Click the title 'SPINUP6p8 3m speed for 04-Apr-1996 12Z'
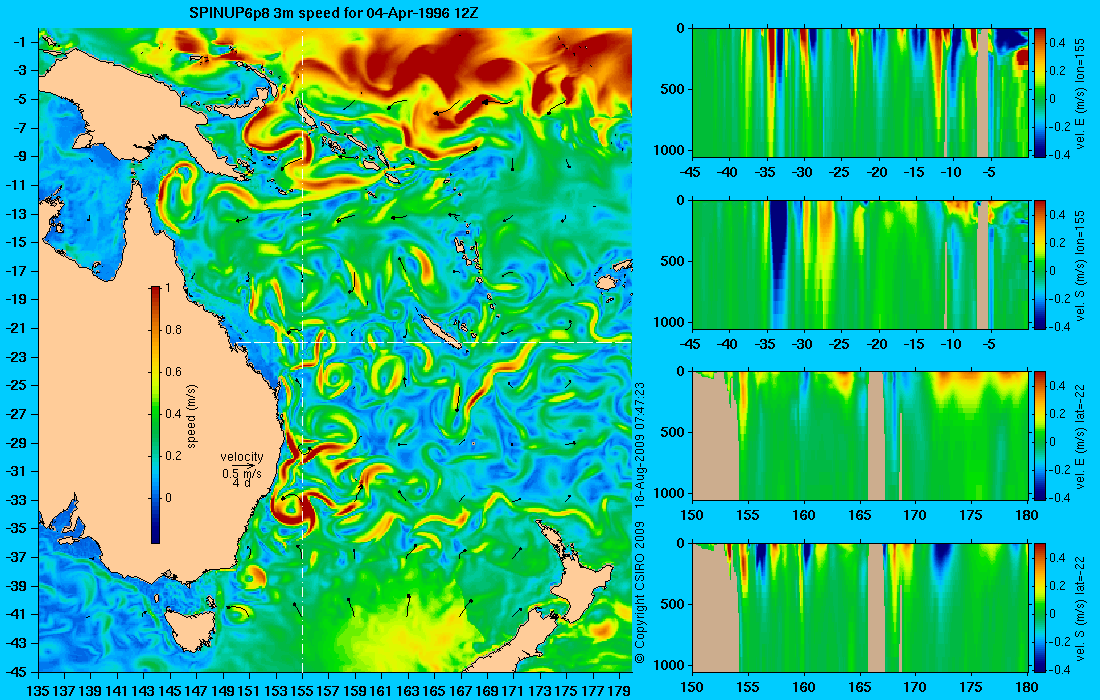1100x700 pixels. (x=334, y=13)
